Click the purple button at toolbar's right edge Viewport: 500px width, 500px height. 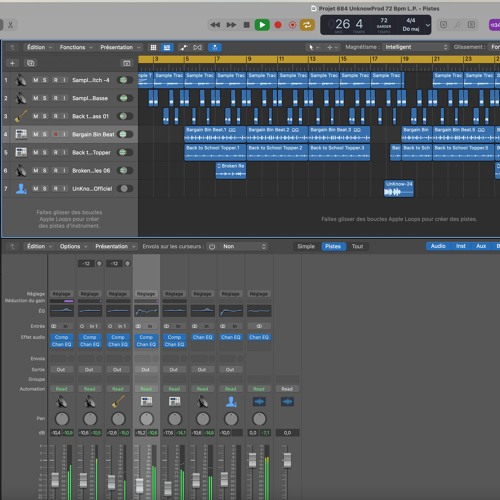495,25
